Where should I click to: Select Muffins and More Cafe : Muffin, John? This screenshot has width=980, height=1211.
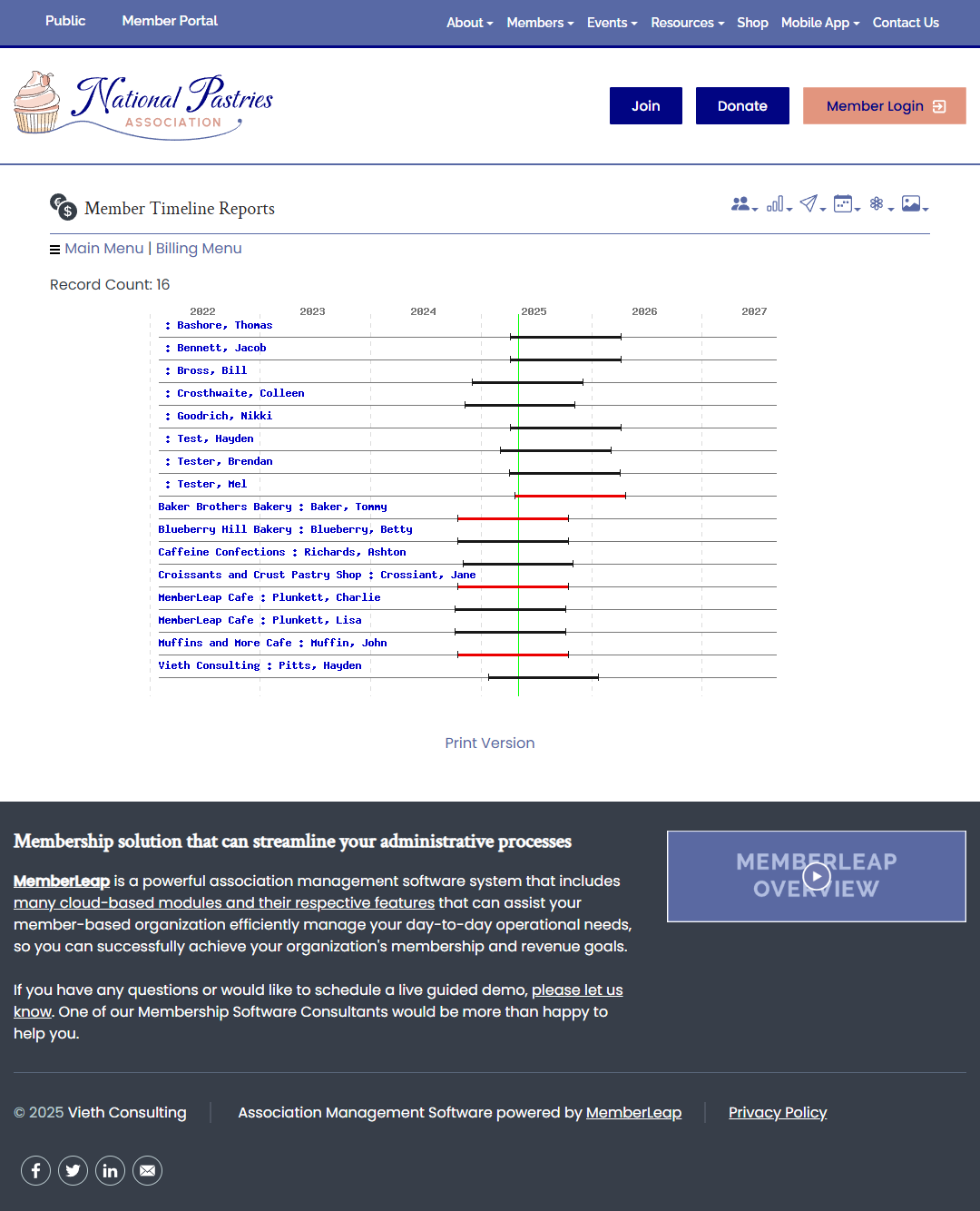pyautogui.click(x=272, y=643)
